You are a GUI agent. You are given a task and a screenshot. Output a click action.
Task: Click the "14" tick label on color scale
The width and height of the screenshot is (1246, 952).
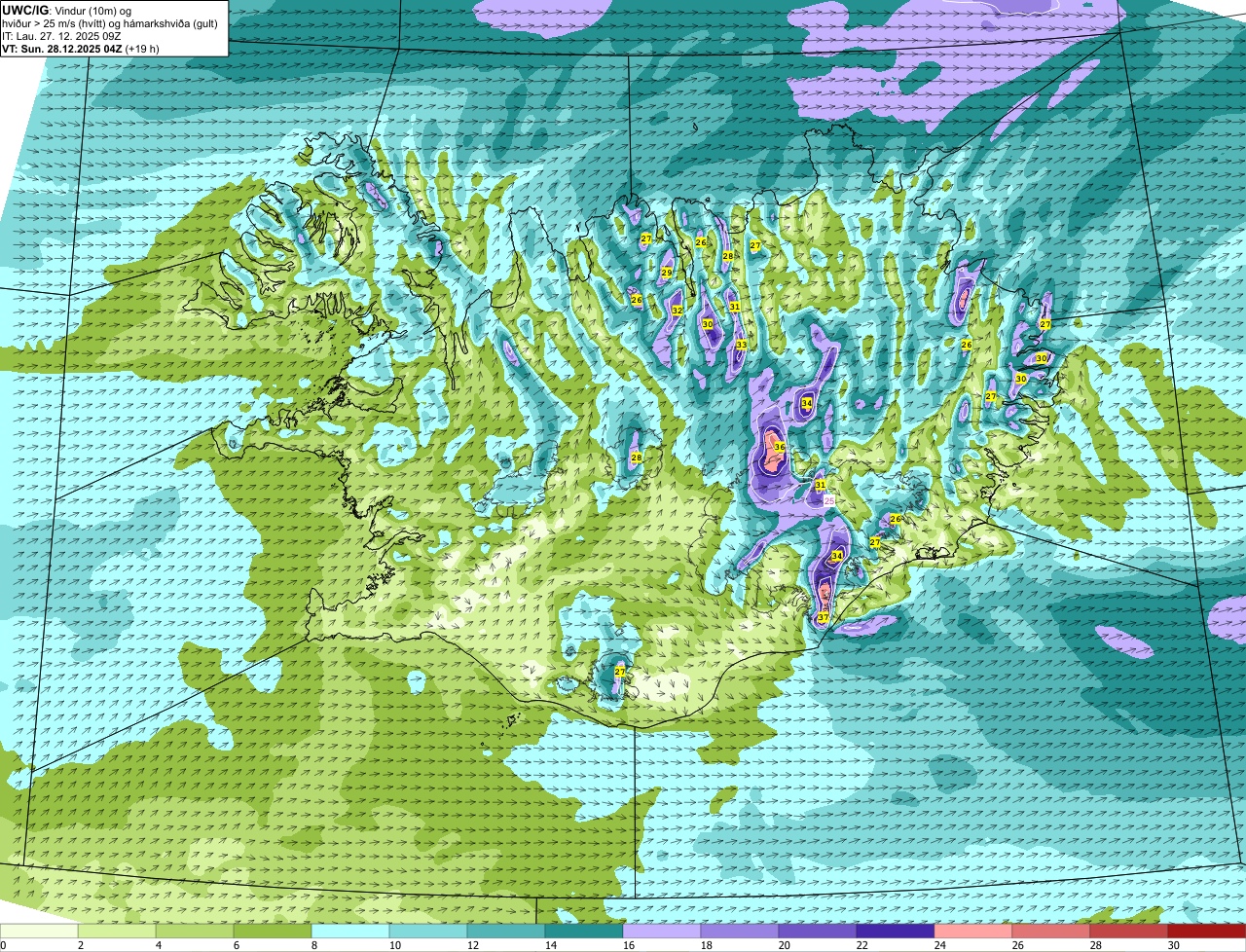tap(551, 945)
